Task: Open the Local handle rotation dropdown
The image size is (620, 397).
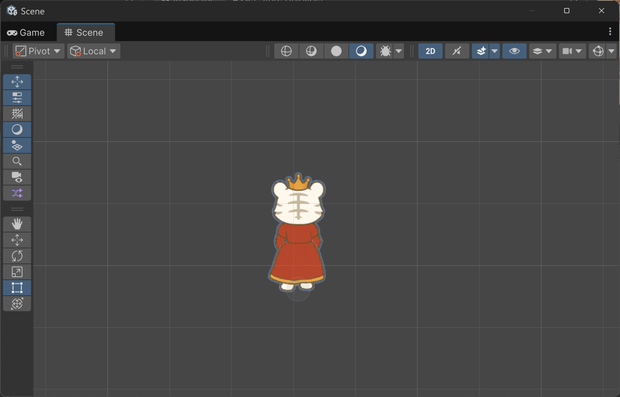Action: [x=93, y=51]
